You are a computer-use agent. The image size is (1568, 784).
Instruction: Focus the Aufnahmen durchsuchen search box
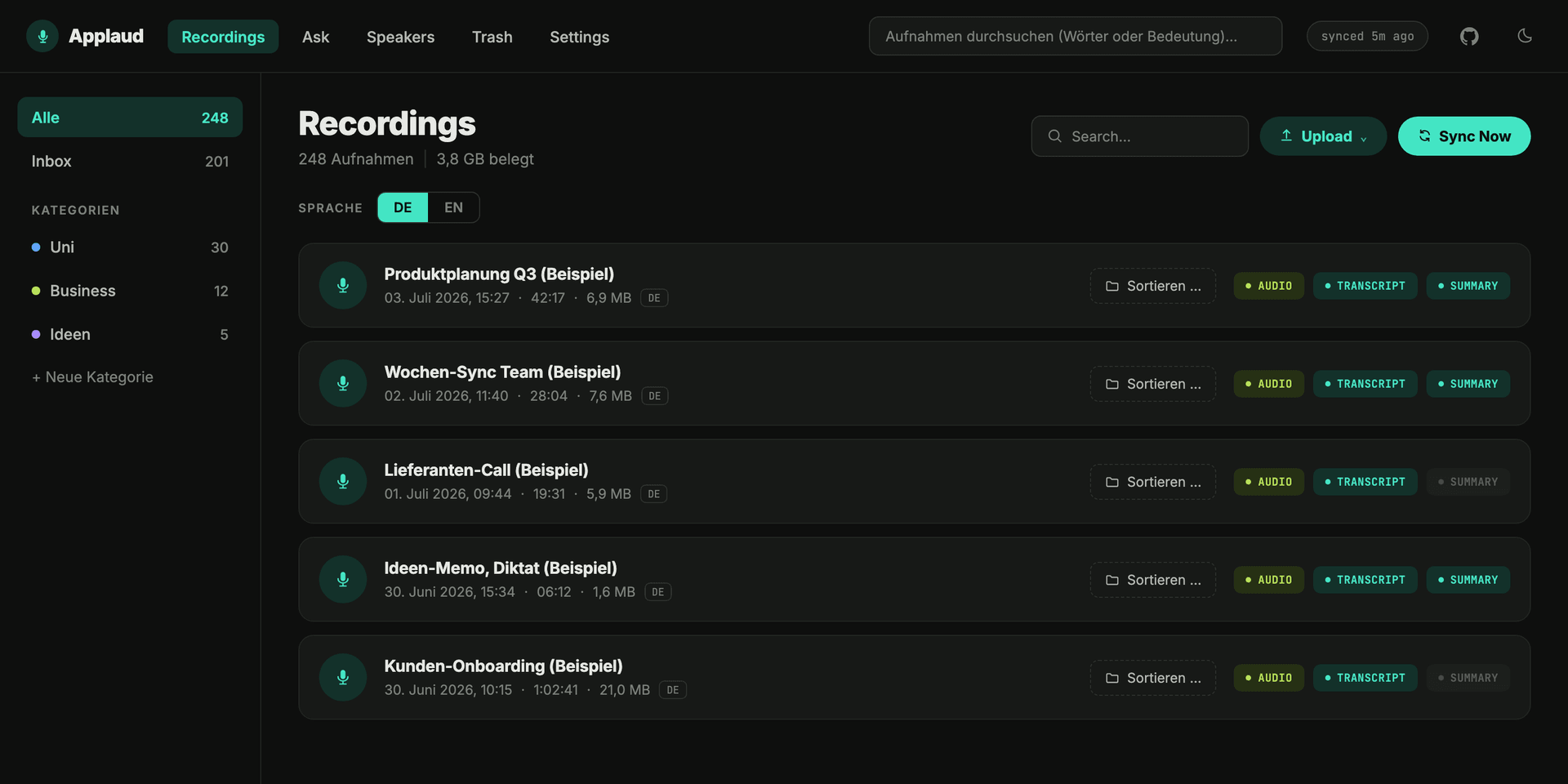click(x=1076, y=36)
